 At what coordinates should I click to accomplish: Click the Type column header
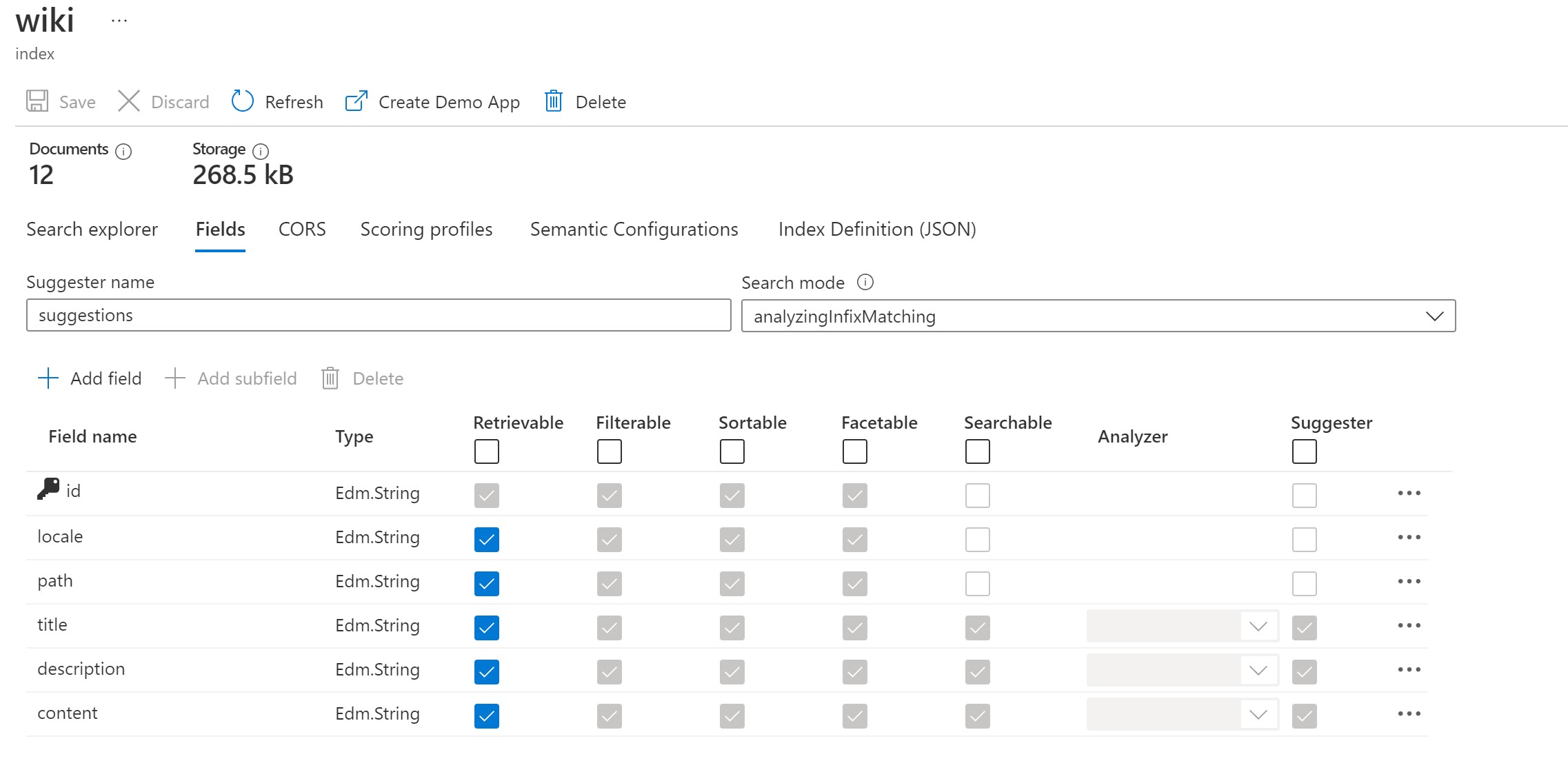354,436
